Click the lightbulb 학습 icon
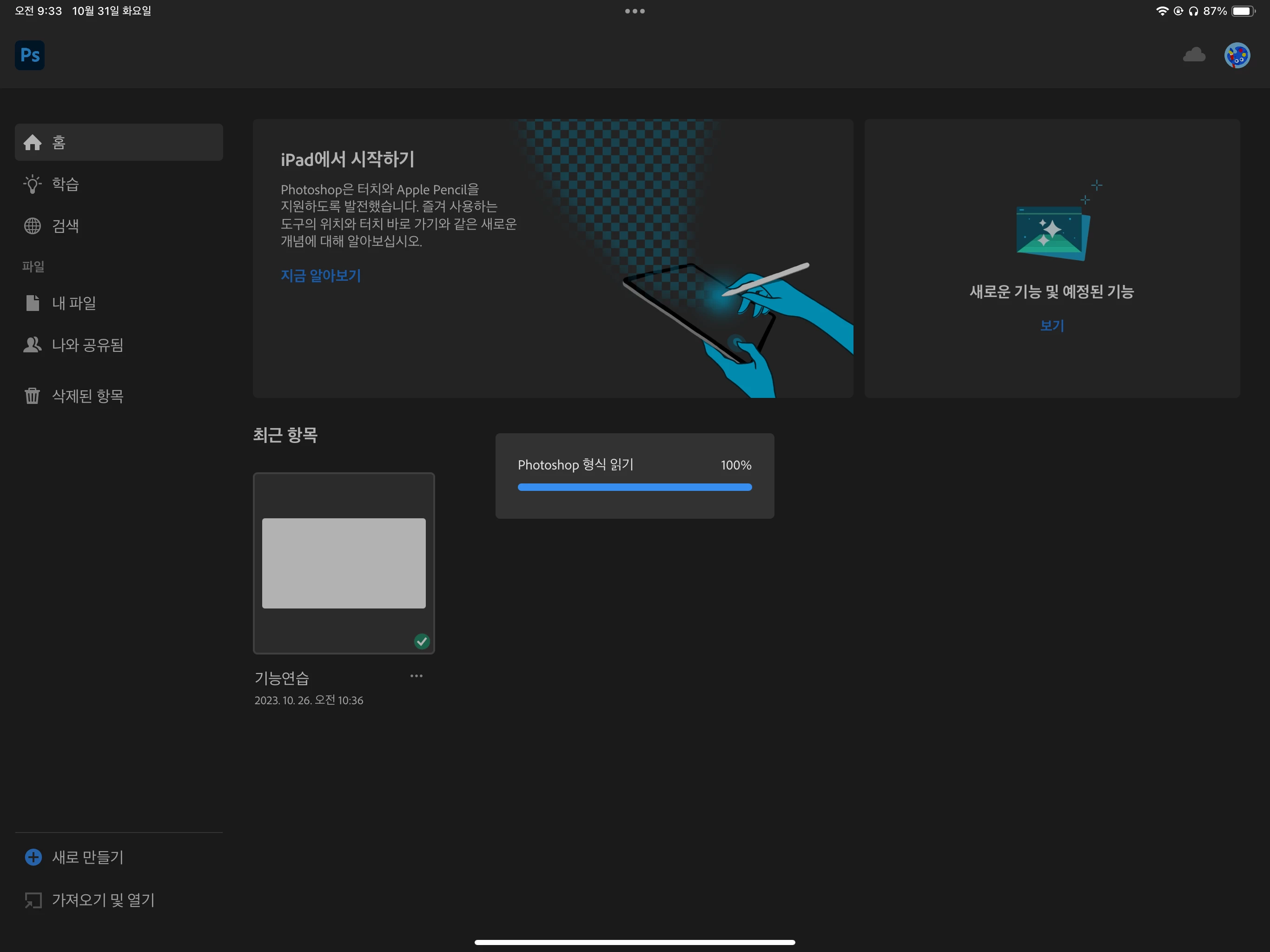Screen dimensions: 1270x952 (x=32, y=185)
